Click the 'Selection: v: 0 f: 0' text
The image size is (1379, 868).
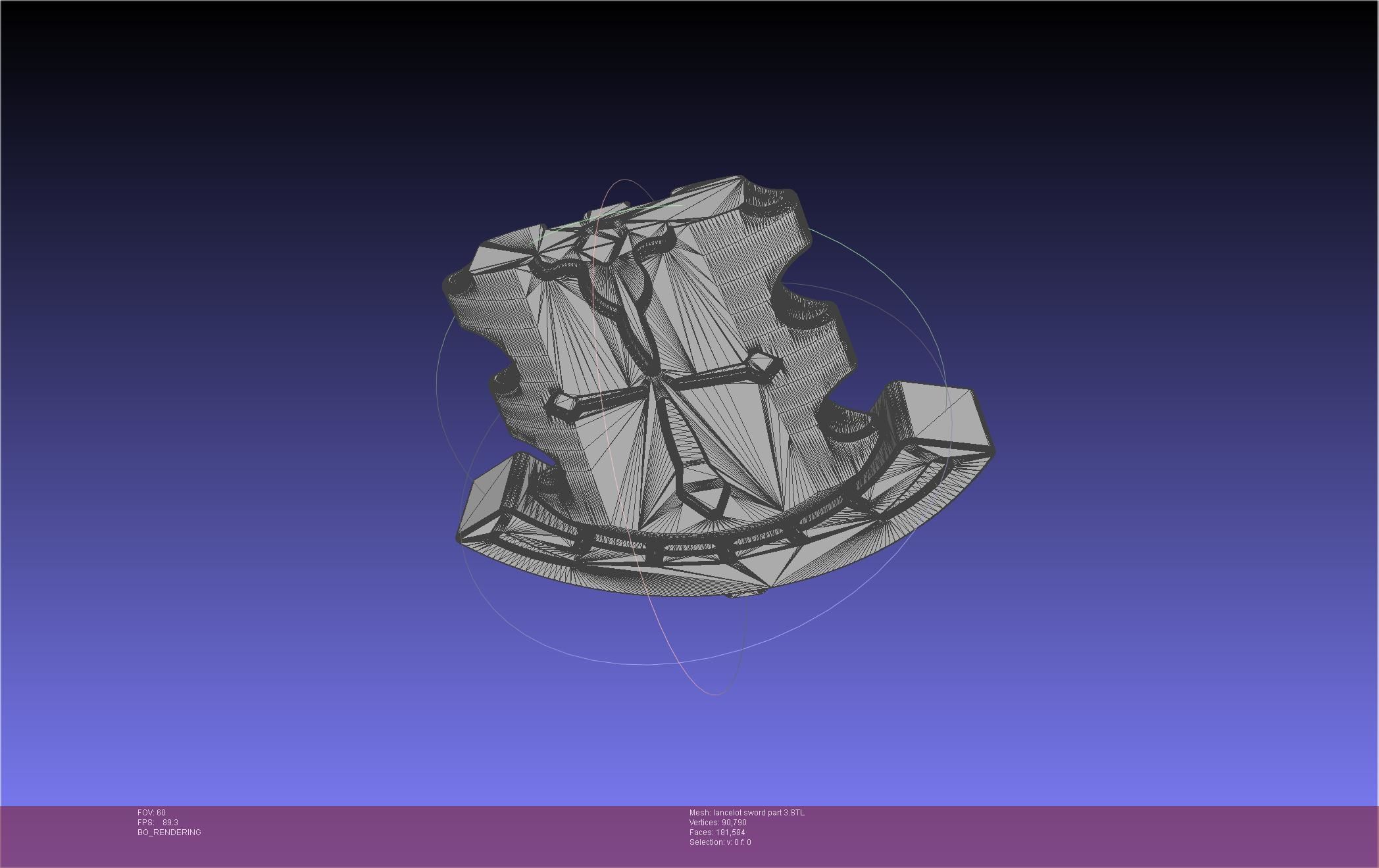click(720, 842)
